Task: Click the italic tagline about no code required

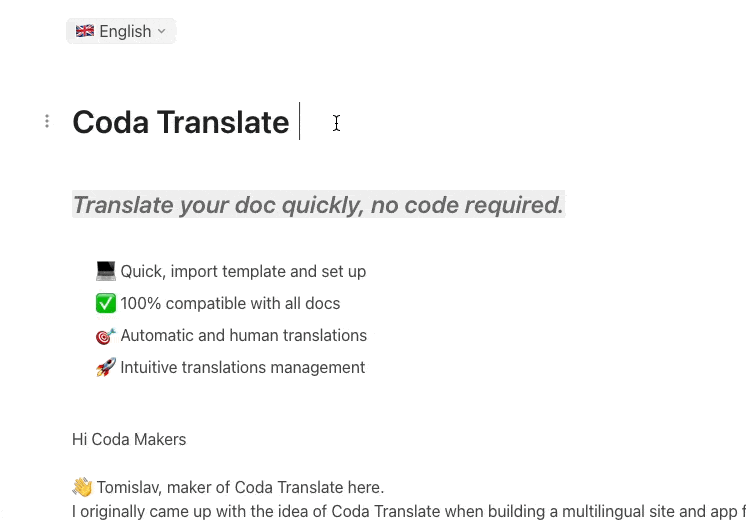Action: [x=318, y=205]
